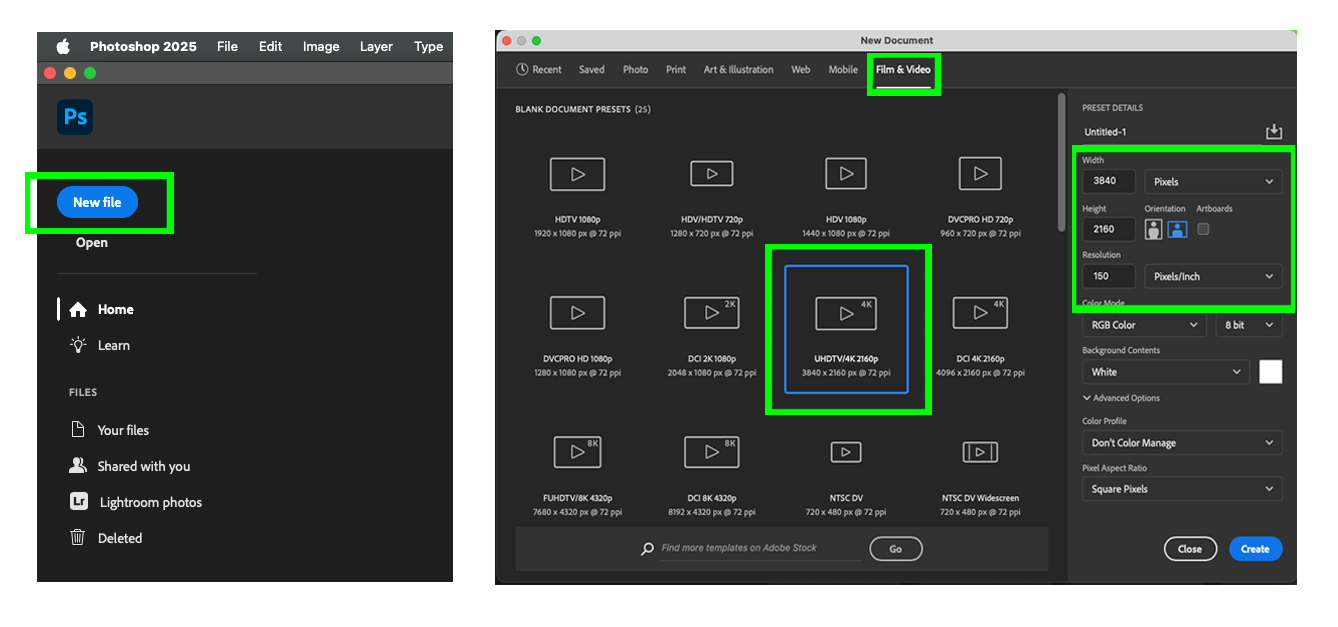Open the RGB Color mode dropdown
This screenshot has width=1338, height=627.
(1144, 325)
